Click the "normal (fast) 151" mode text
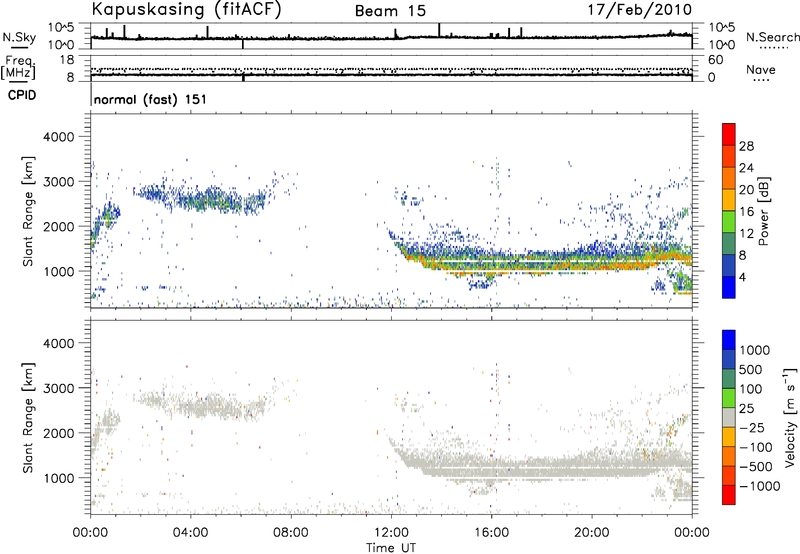The width and height of the screenshot is (800, 554). coord(151,99)
